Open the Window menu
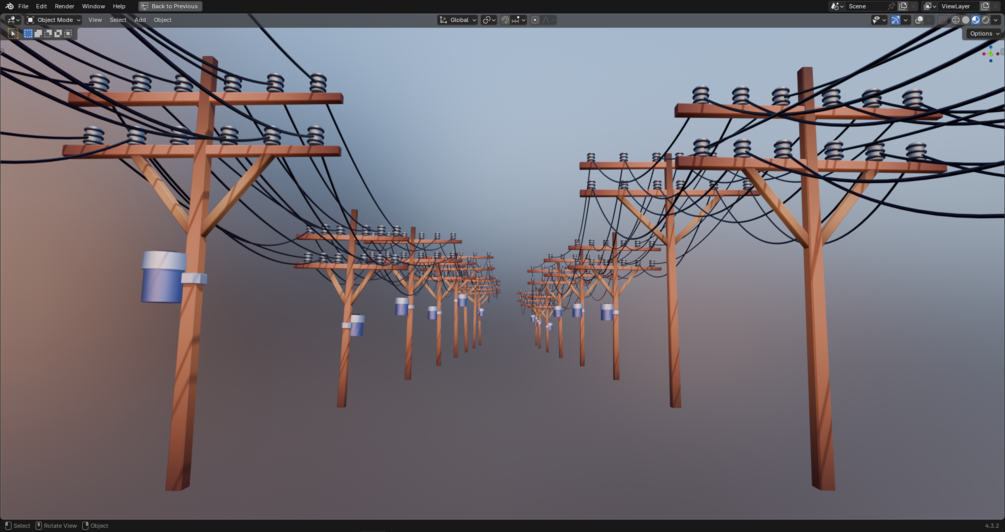This screenshot has height=532, width=1005. [x=93, y=6]
